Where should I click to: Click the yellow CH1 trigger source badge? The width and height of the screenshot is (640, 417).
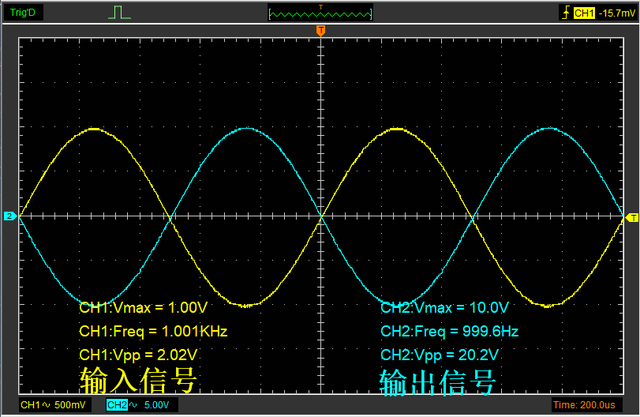pos(584,12)
